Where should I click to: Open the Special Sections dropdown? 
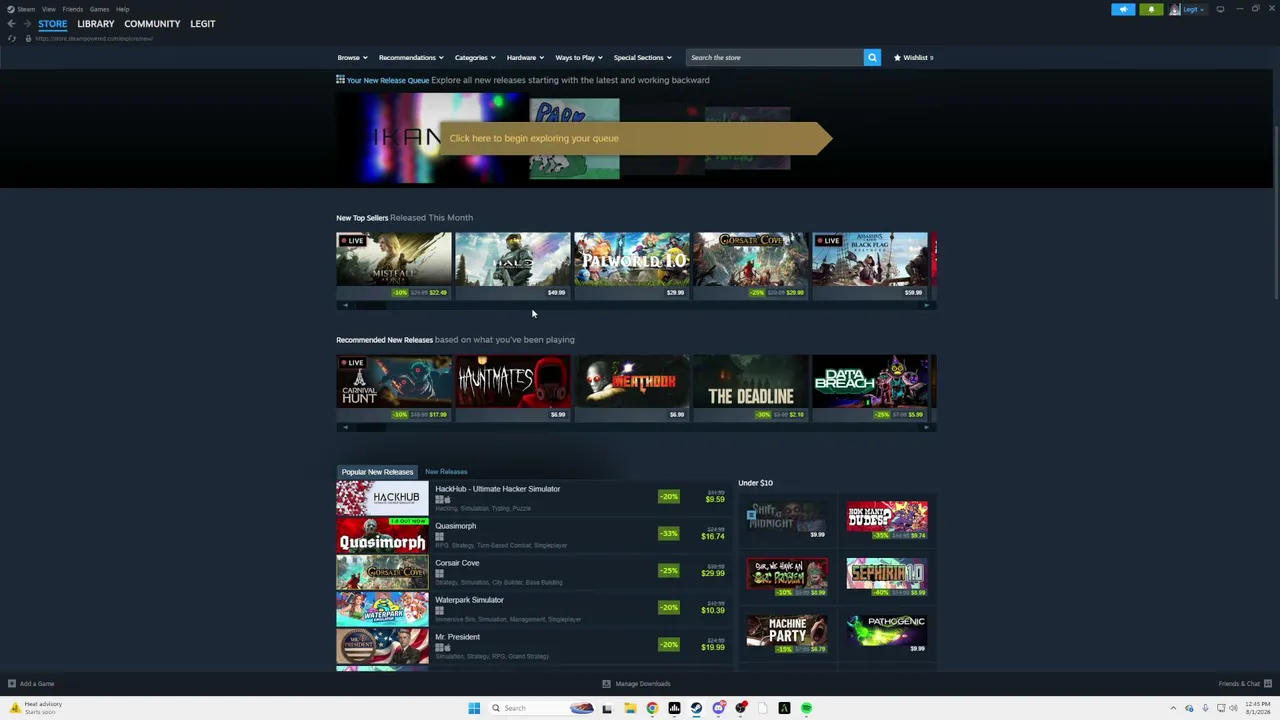pos(642,57)
